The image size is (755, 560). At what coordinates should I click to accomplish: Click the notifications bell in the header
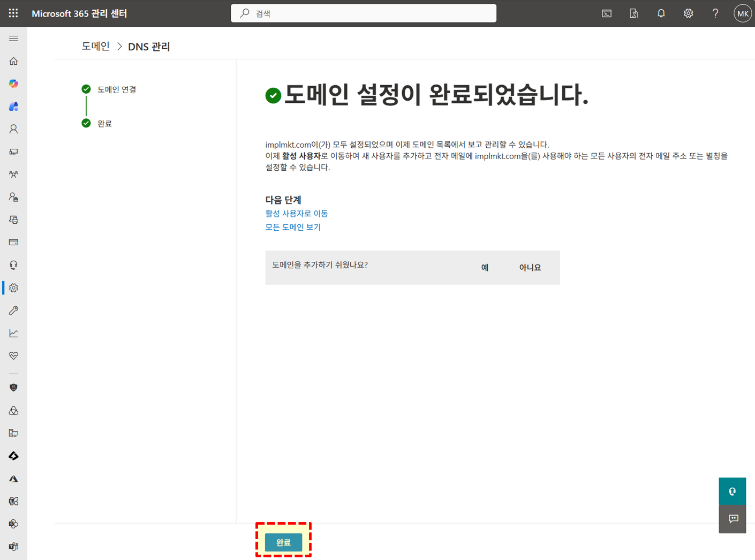coord(661,13)
